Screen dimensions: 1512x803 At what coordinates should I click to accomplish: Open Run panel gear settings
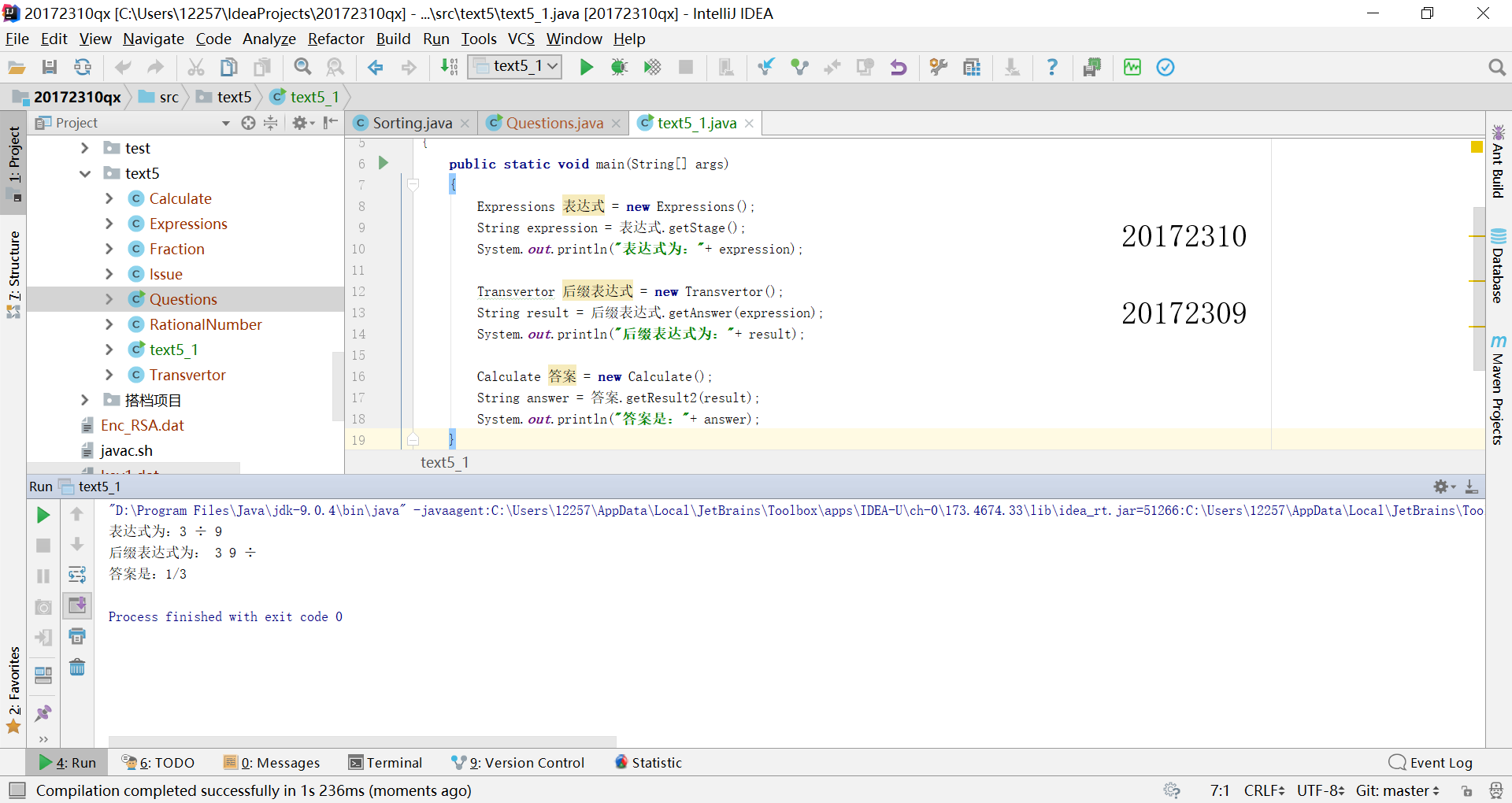[x=1444, y=487]
